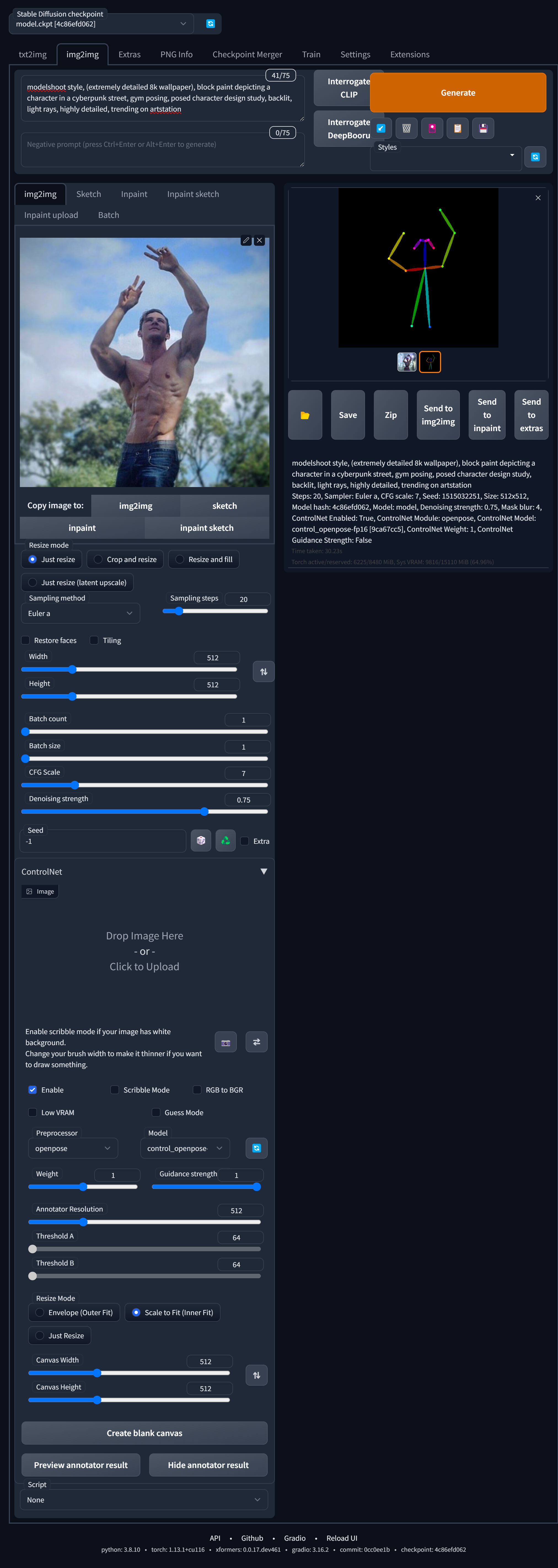Image resolution: width=558 pixels, height=1568 pixels.
Task: Click the Negative prompt text field
Action: coord(163,150)
